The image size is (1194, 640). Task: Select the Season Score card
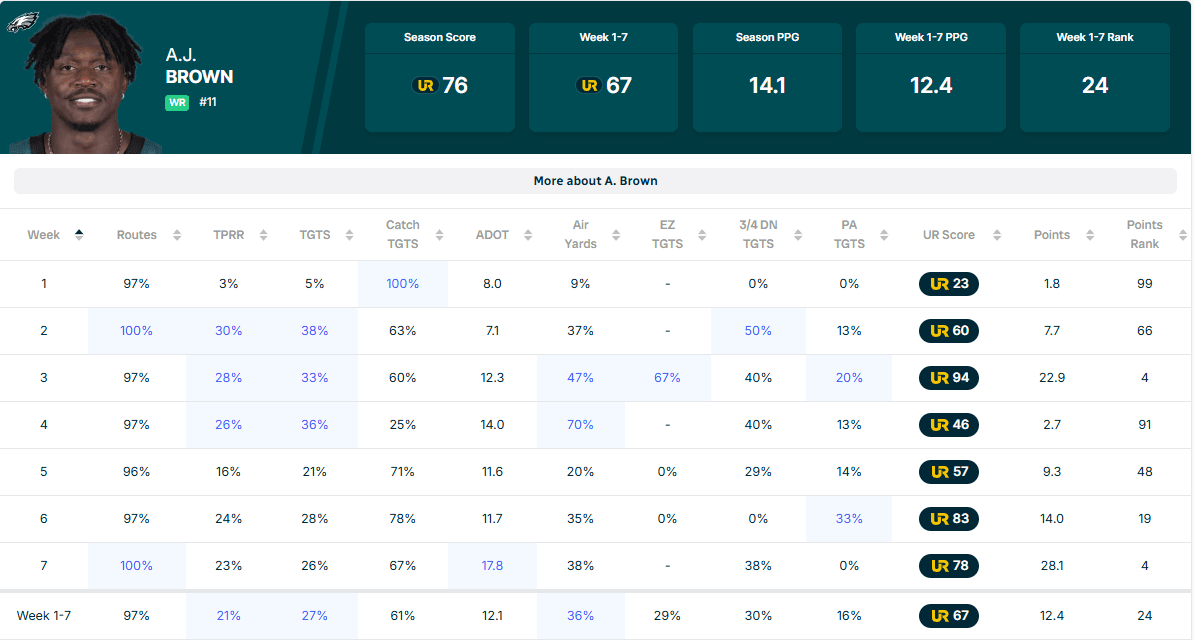(x=439, y=77)
